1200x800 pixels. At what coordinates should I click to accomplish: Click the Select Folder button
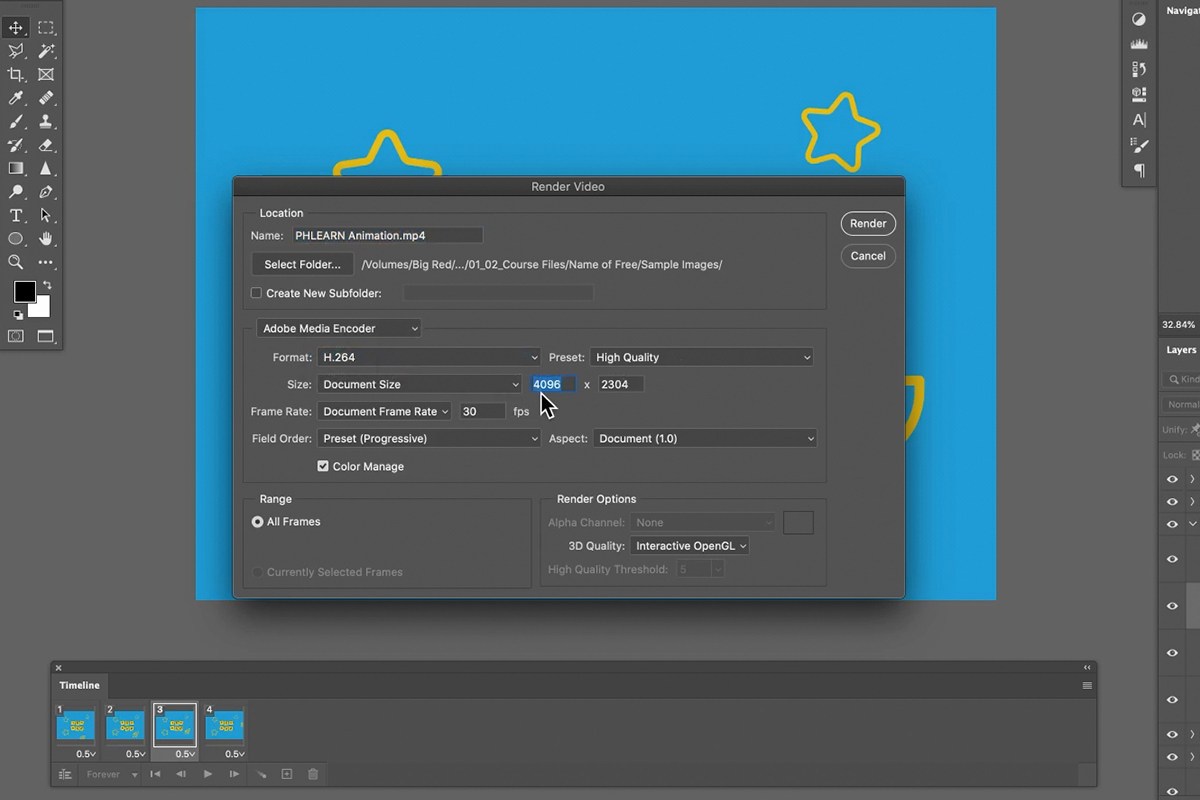pos(302,264)
